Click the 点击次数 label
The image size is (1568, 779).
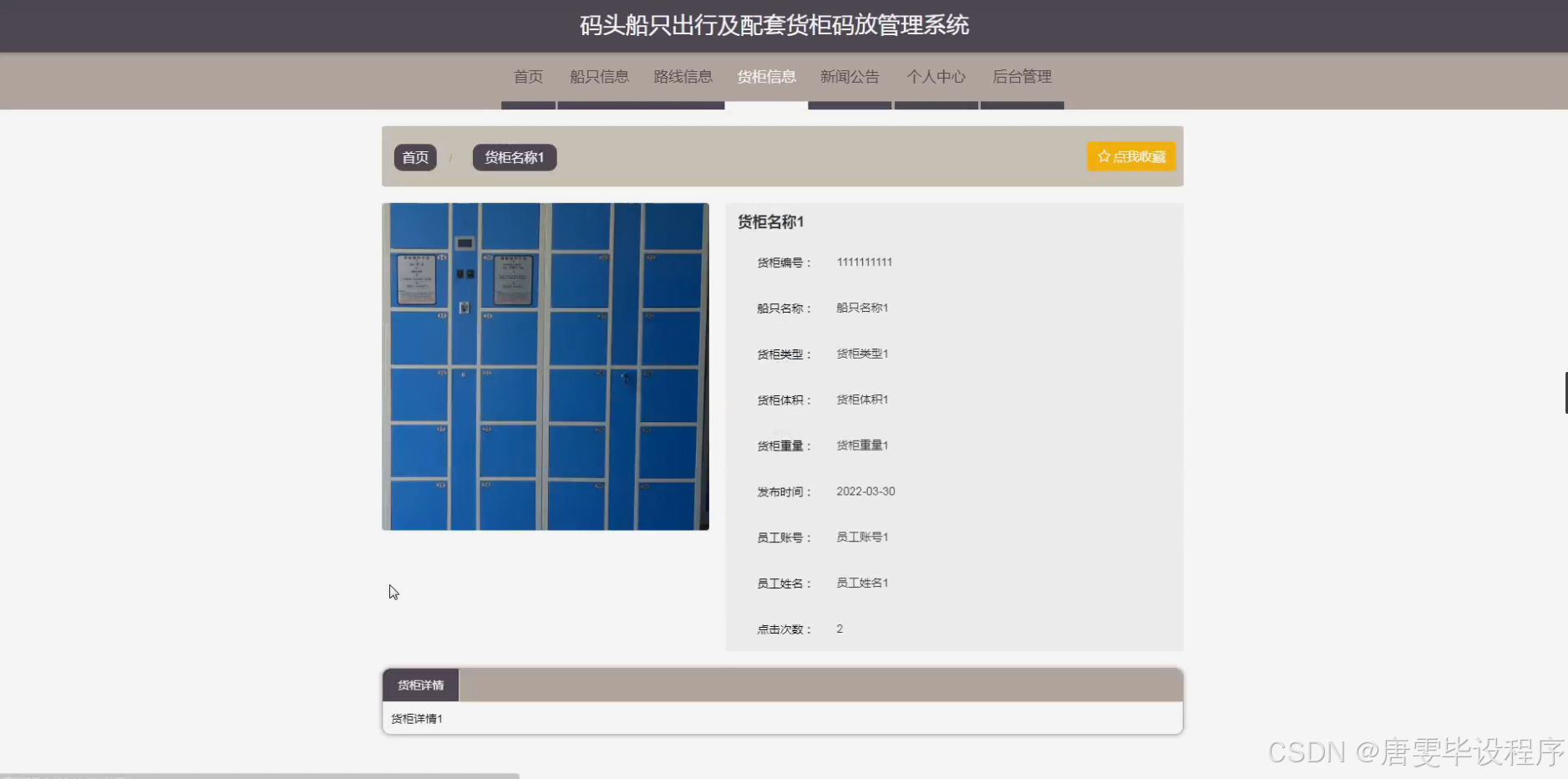(x=784, y=629)
